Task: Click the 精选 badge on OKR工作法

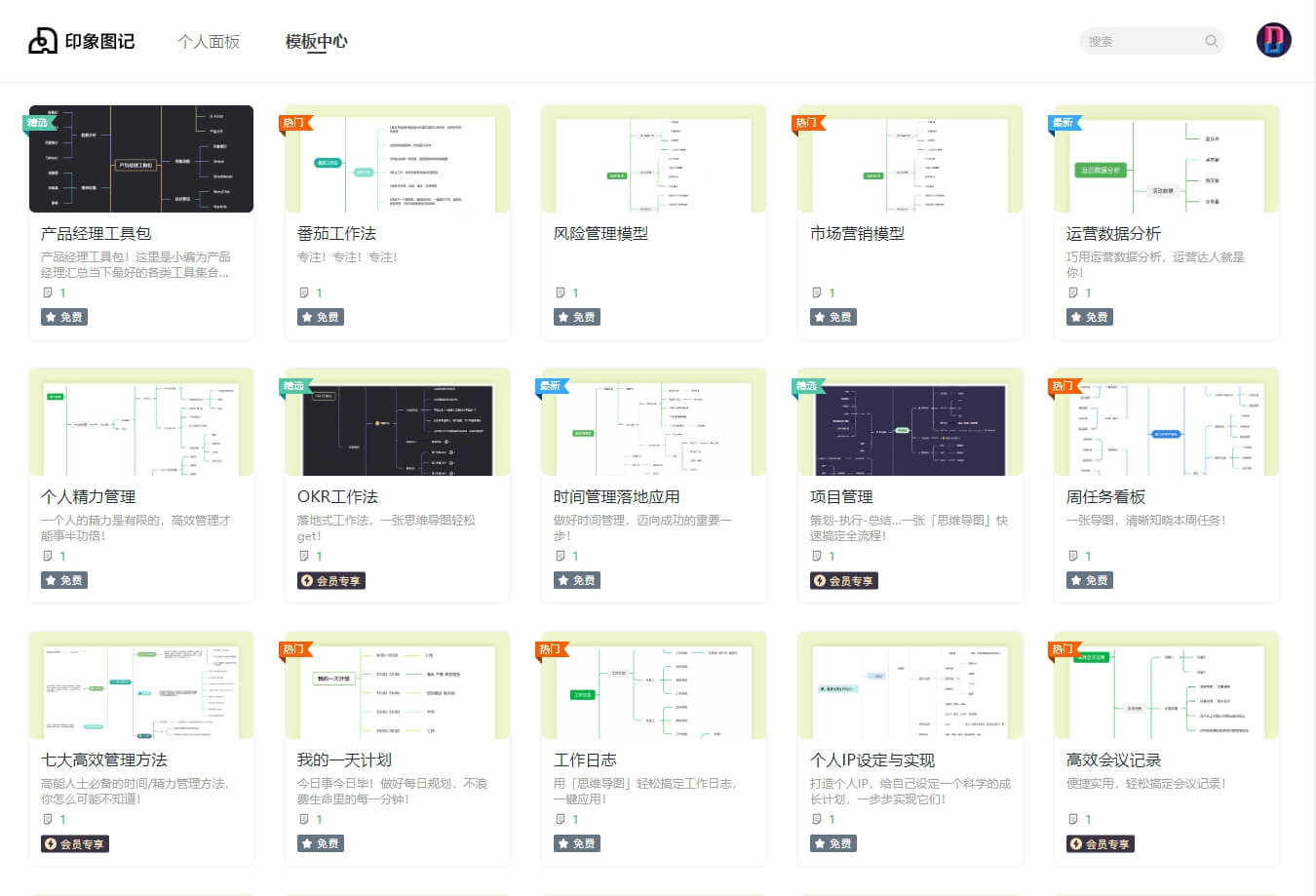Action: pos(294,386)
